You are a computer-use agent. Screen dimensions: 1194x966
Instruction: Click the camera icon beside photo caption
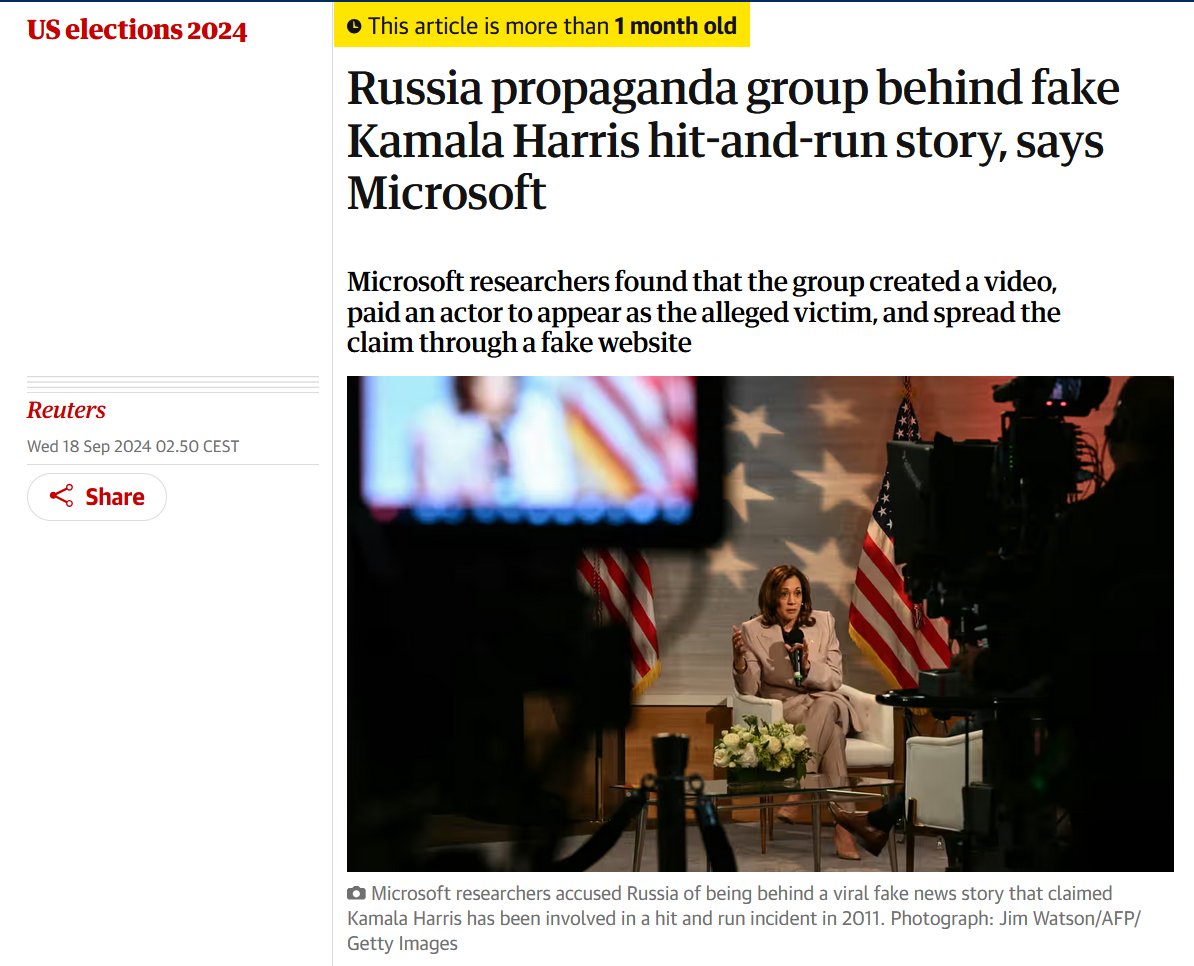pos(356,894)
